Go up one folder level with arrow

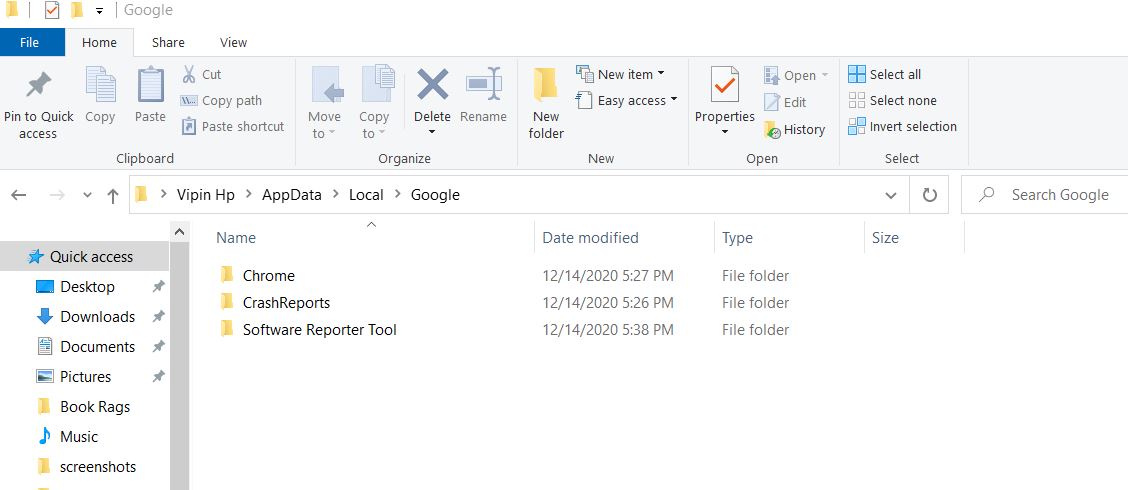pos(112,195)
